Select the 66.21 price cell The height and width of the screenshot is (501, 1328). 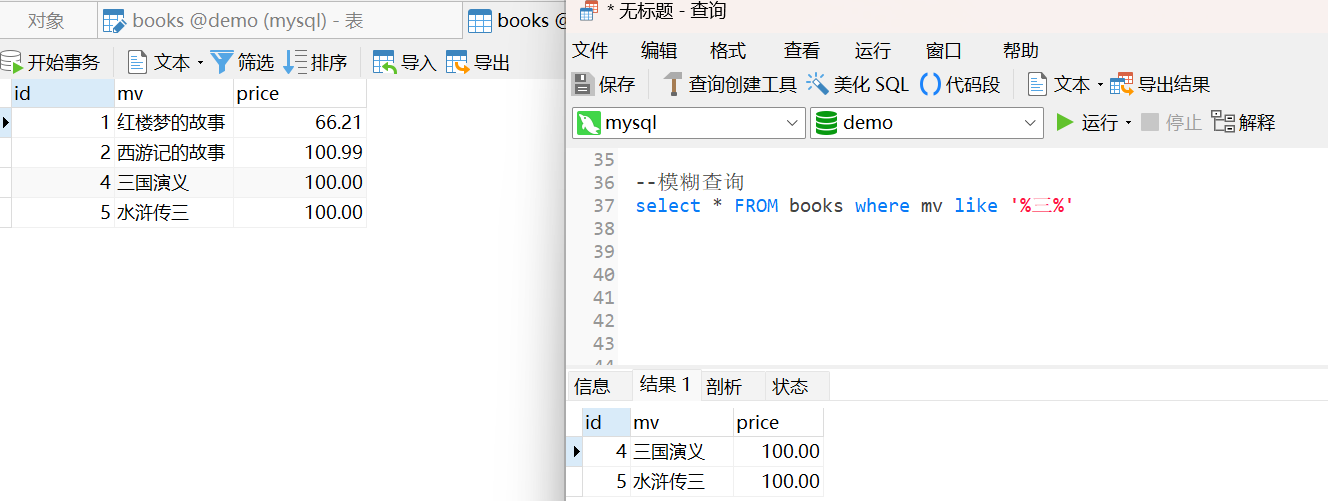tap(300, 123)
